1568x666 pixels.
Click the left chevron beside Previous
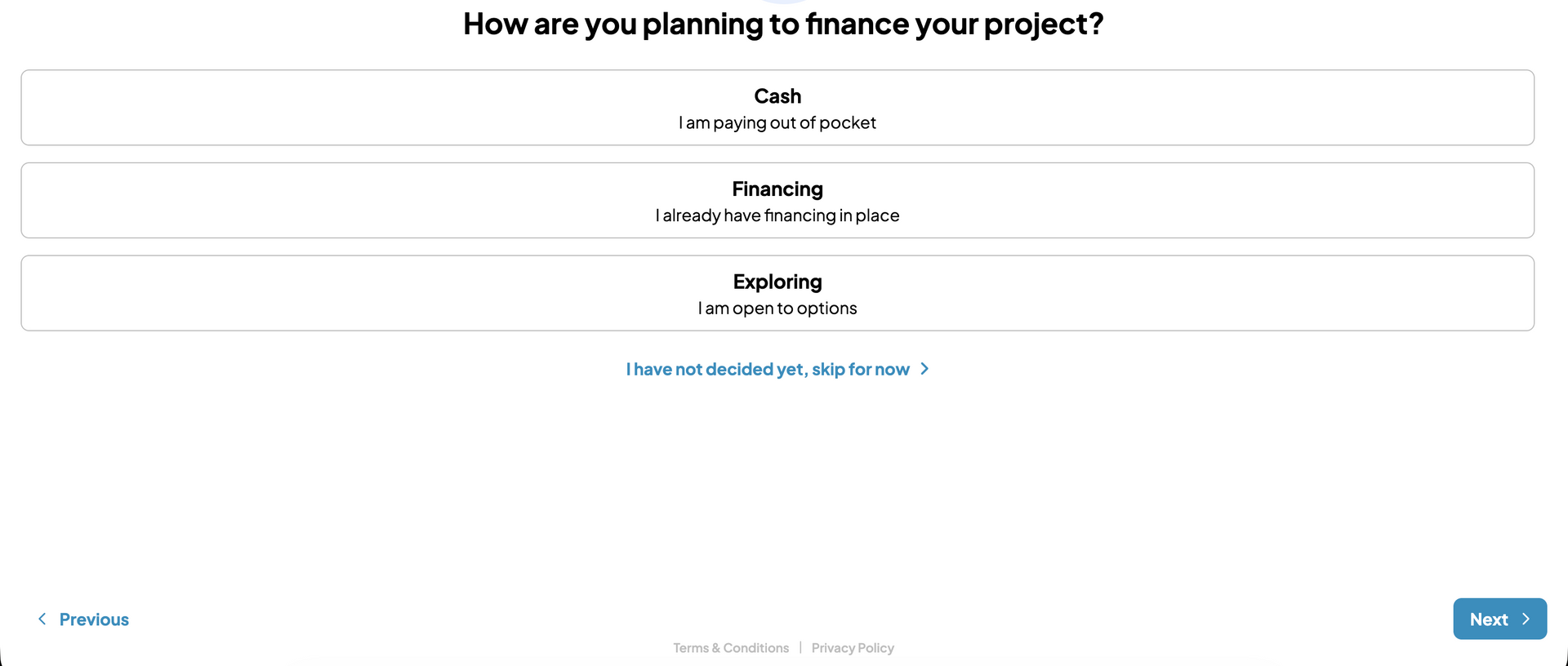tap(42, 619)
